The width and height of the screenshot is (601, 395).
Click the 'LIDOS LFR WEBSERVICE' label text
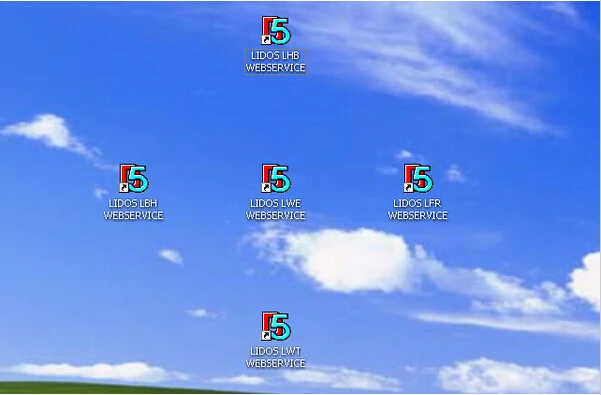tap(418, 210)
